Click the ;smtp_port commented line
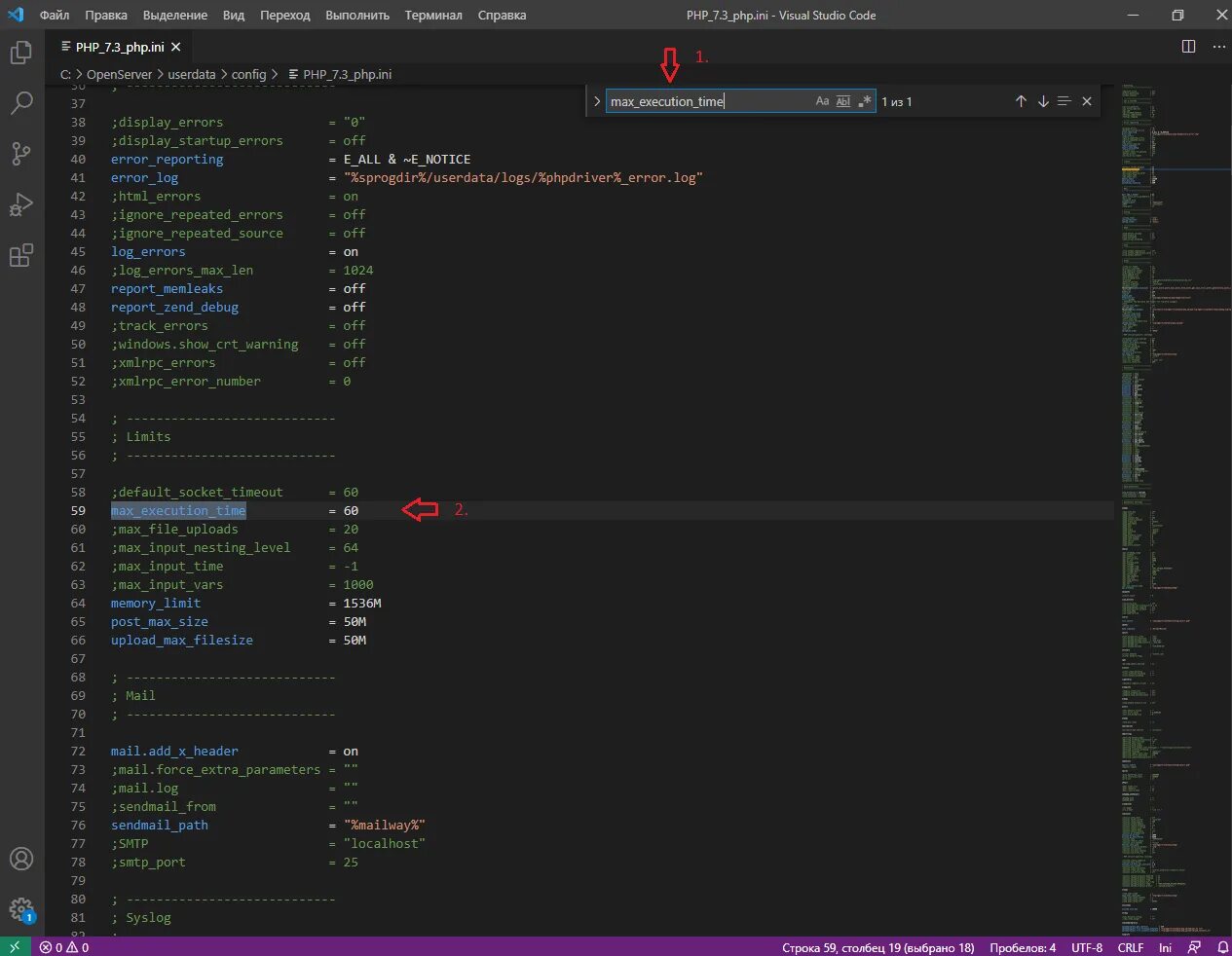The width and height of the screenshot is (1232, 956). click(148, 862)
